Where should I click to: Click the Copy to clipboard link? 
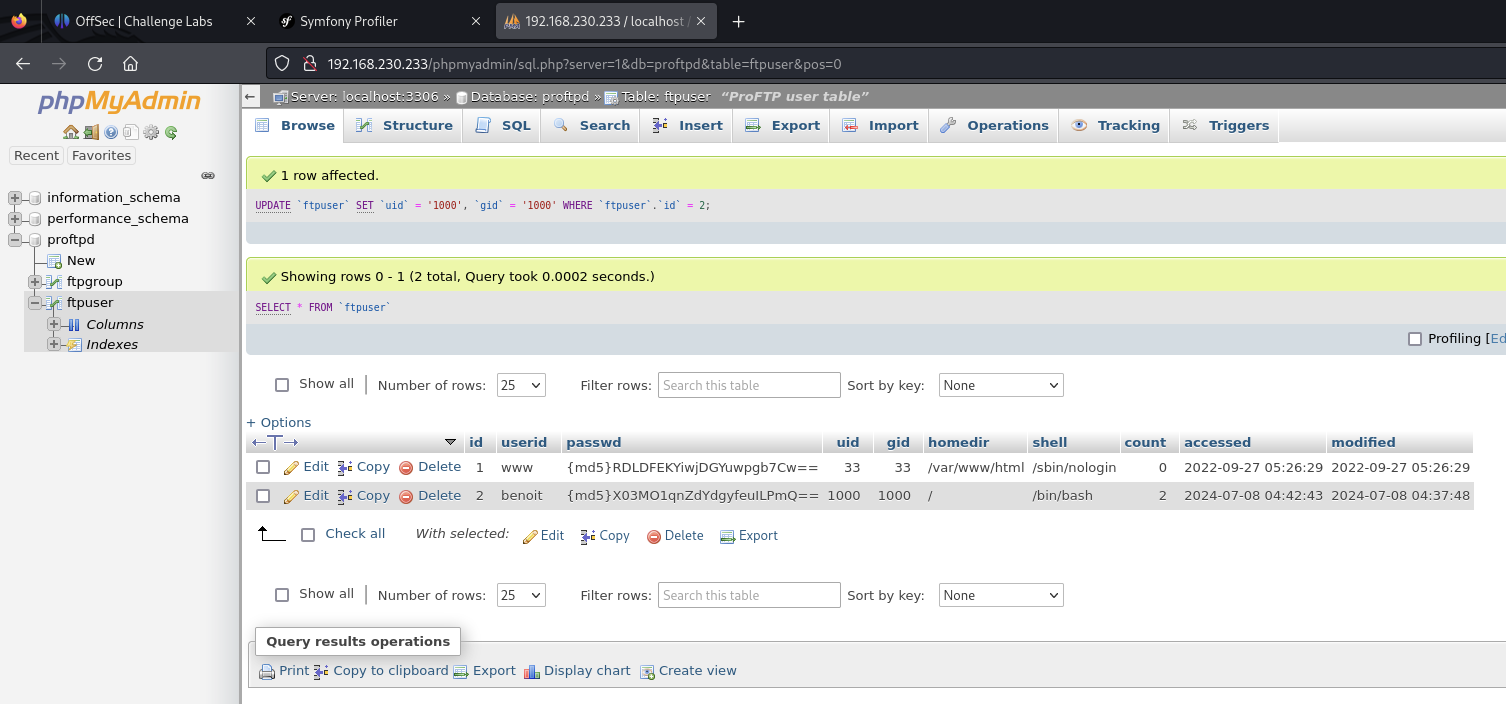(390, 671)
